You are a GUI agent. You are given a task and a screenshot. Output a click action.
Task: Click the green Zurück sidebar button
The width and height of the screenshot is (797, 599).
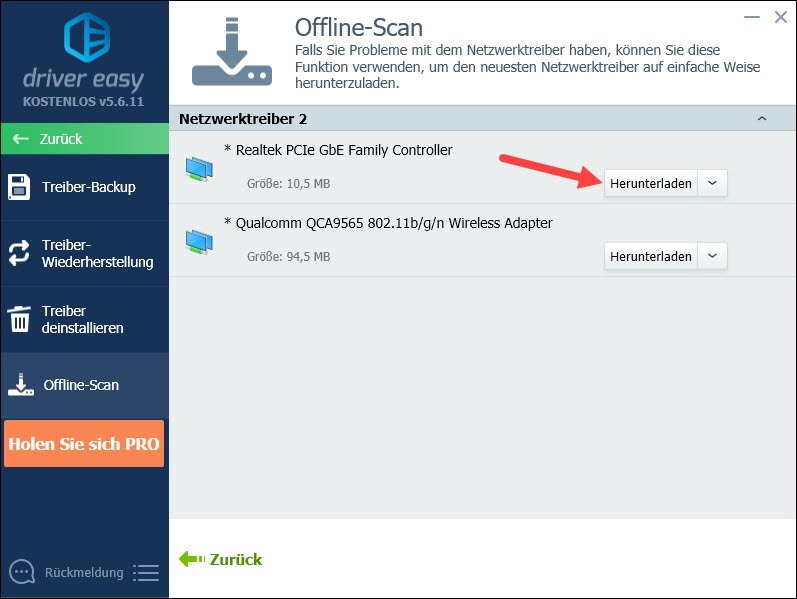[85, 138]
